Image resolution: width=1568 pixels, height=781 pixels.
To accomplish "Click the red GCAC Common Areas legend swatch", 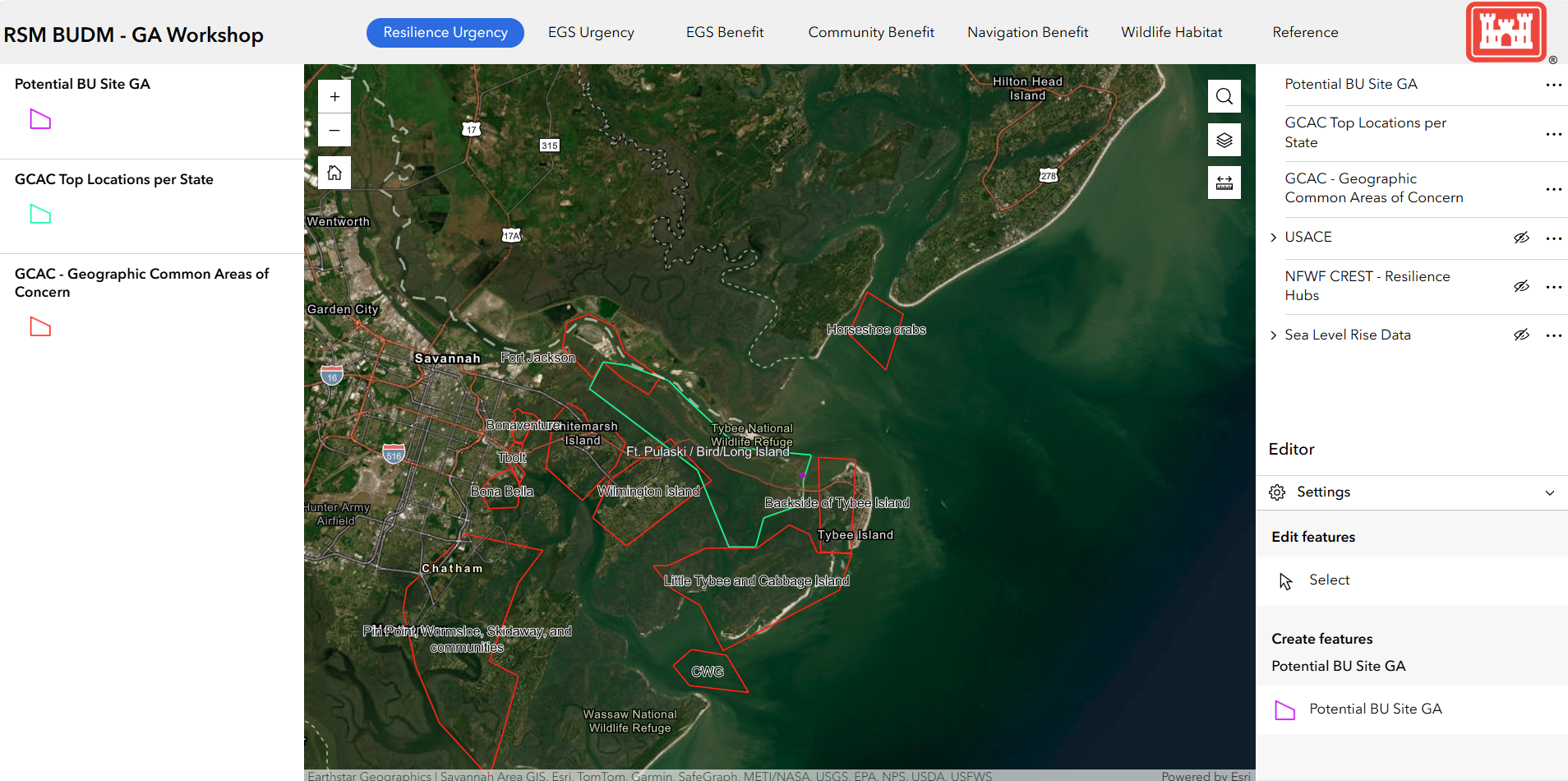I will click(40, 327).
